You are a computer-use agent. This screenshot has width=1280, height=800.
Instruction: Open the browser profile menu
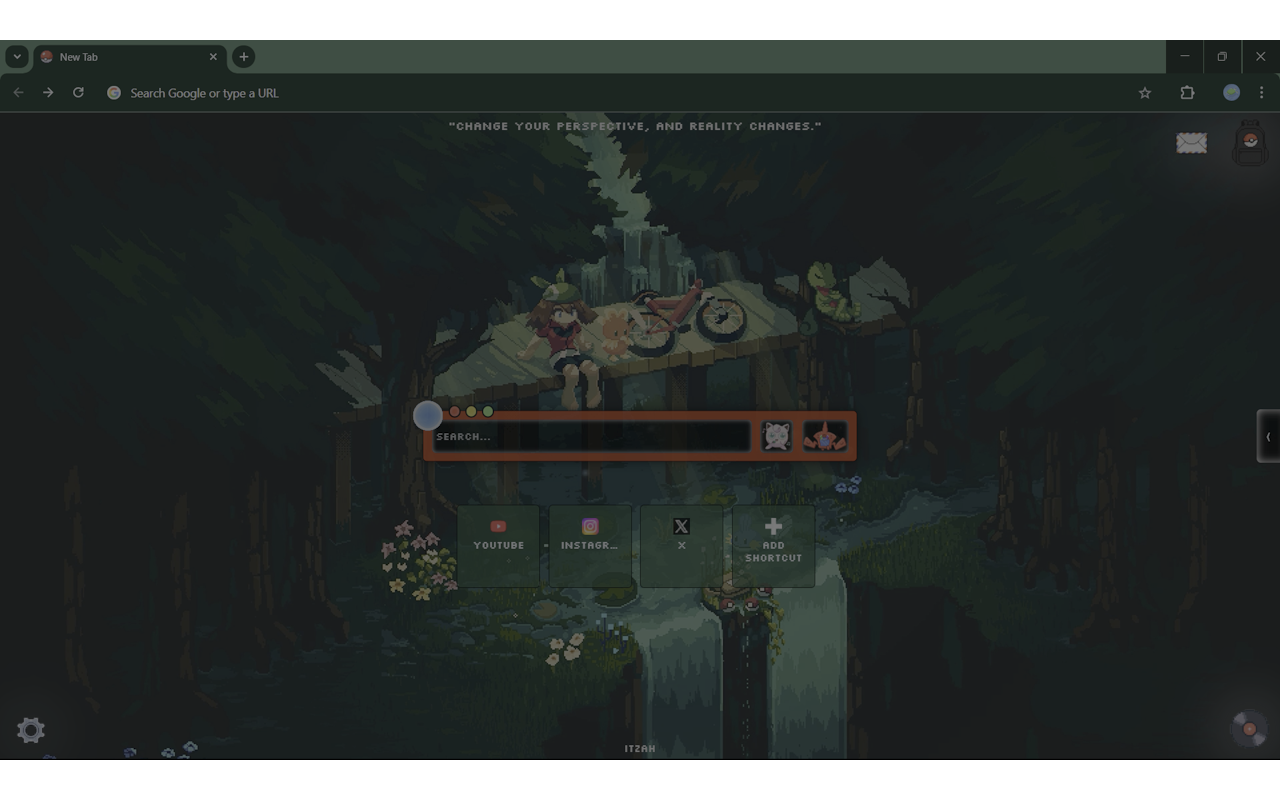pos(1231,92)
